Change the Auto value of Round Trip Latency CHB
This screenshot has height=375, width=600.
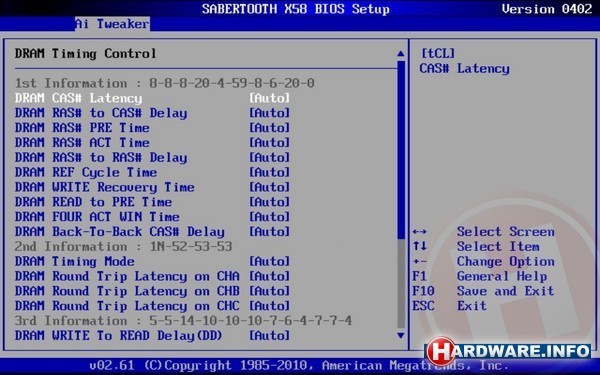coord(269,291)
